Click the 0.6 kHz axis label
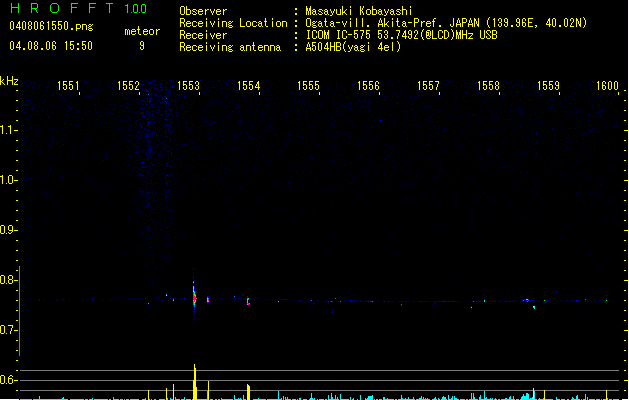Viewport: 629px width, 400px height. click(8, 380)
